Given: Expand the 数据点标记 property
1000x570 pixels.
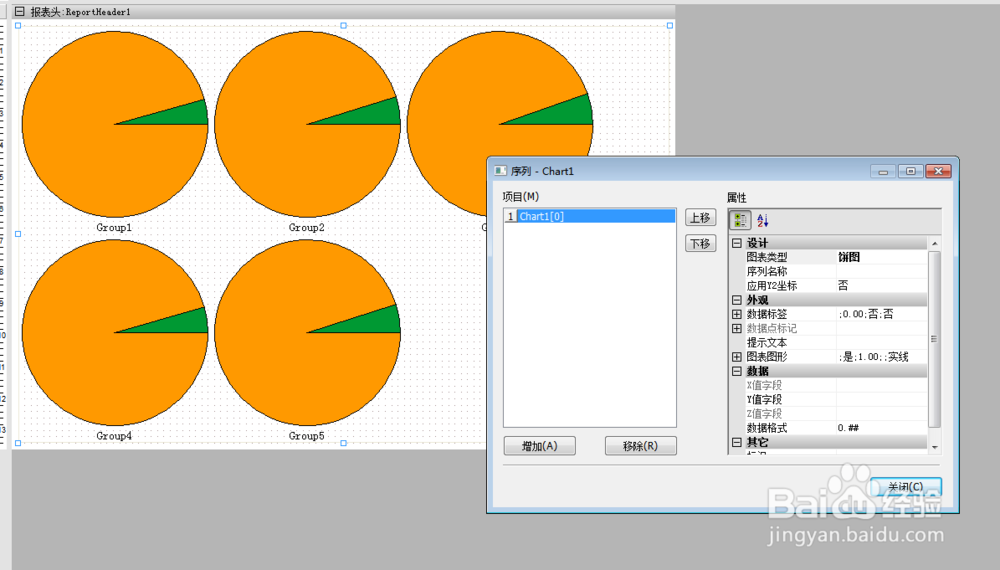Looking at the screenshot, I should (x=737, y=328).
